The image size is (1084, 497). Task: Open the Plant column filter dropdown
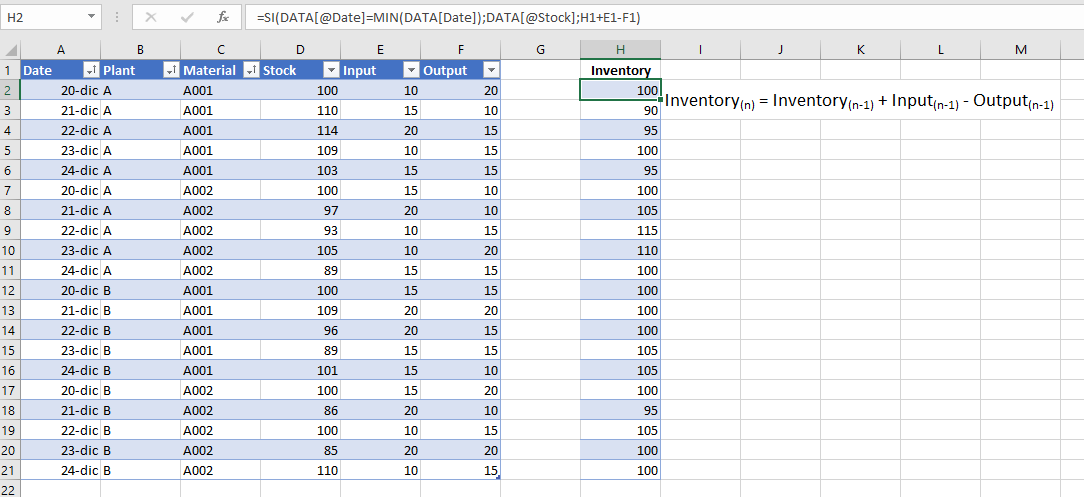[x=171, y=71]
